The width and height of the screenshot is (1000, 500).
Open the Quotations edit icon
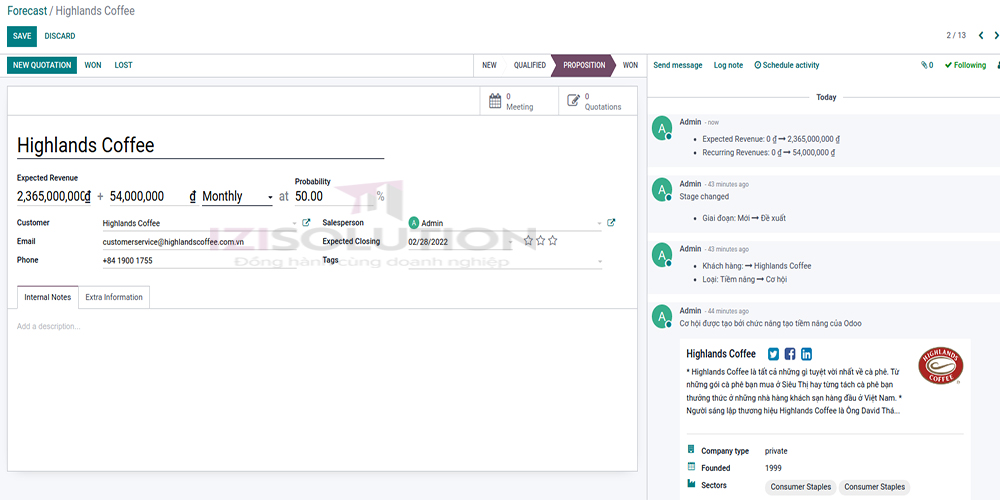[573, 101]
